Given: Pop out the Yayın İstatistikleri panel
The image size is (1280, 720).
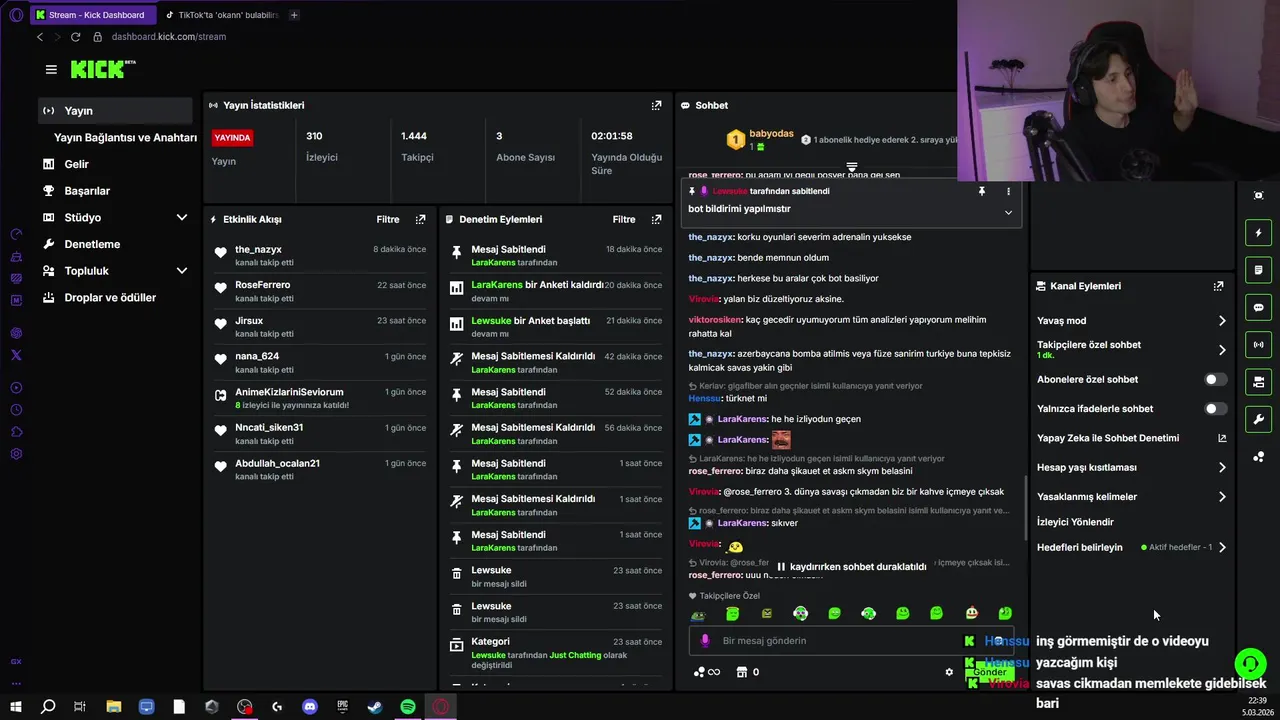Looking at the screenshot, I should (656, 105).
